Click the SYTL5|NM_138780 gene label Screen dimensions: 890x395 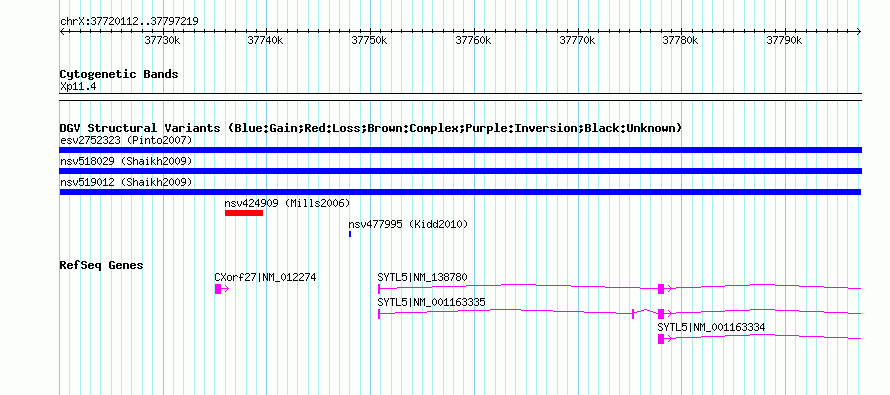pyautogui.click(x=422, y=278)
